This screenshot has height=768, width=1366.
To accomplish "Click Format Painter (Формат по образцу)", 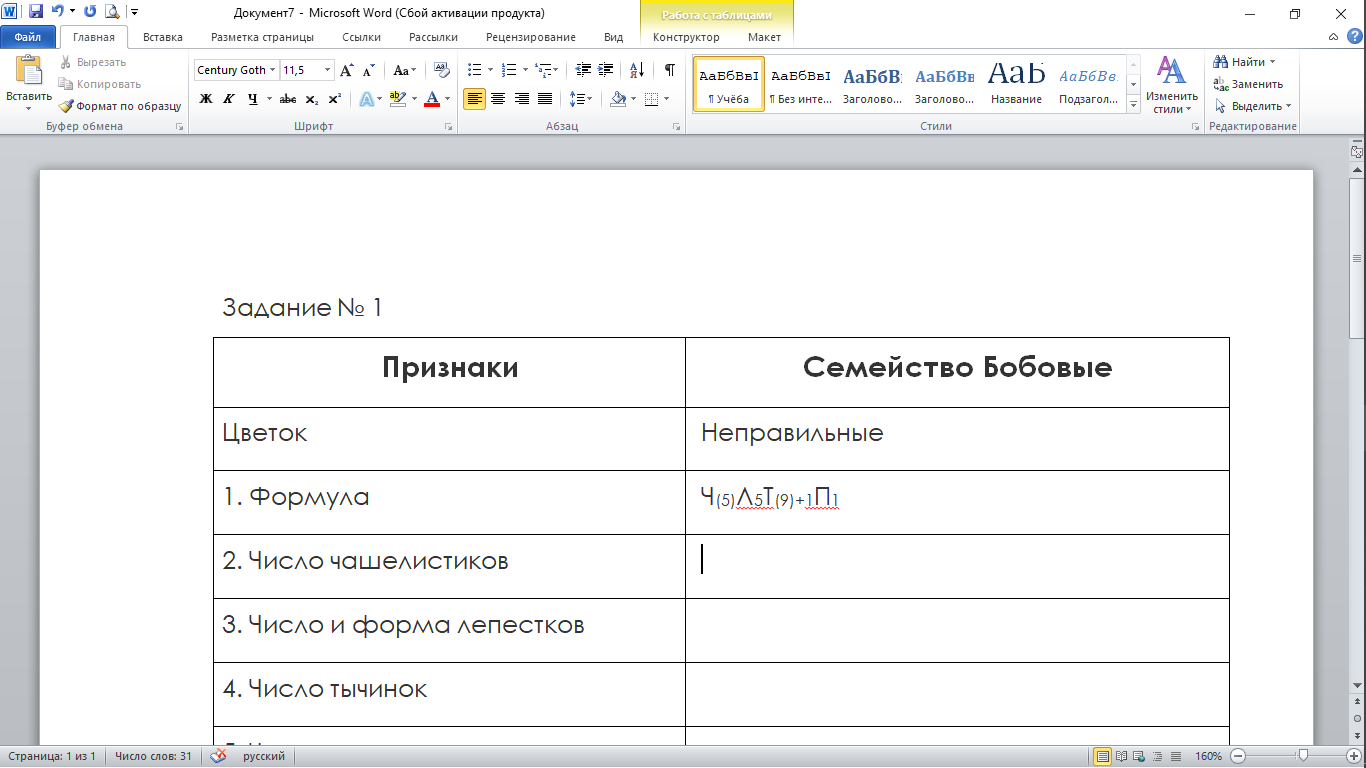I will point(120,106).
